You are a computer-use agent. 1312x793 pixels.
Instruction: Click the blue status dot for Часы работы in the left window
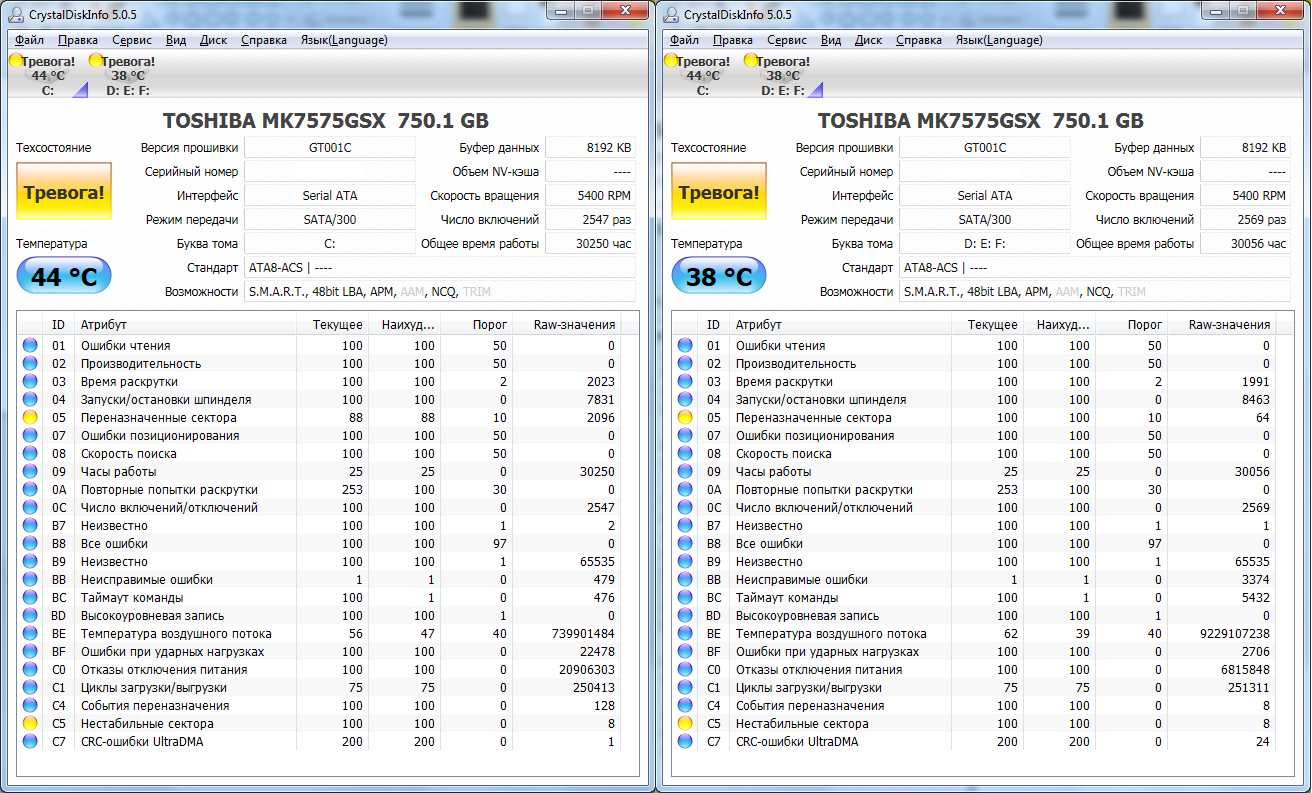coord(30,472)
